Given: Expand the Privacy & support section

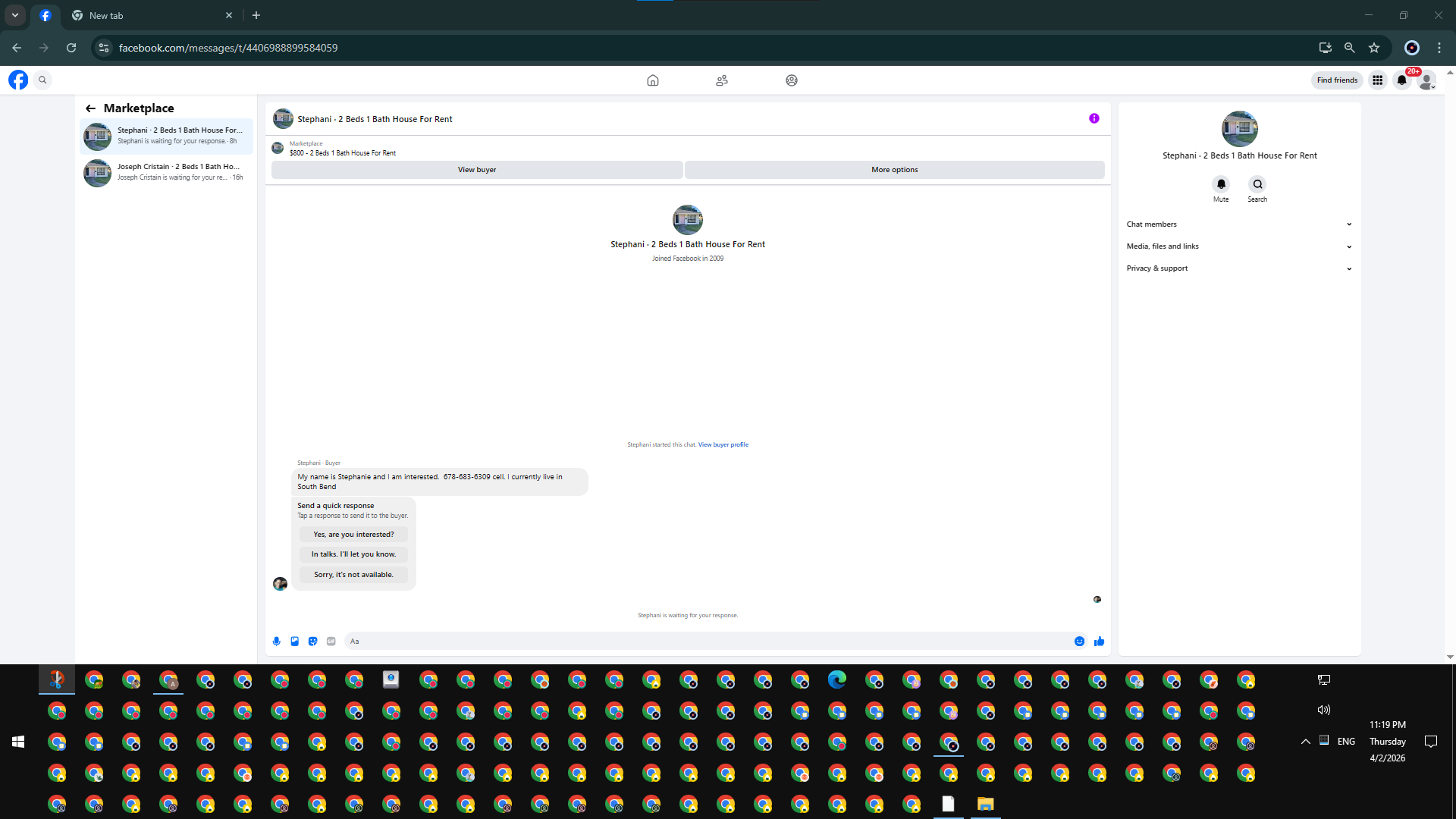Looking at the screenshot, I should pos(1239,268).
